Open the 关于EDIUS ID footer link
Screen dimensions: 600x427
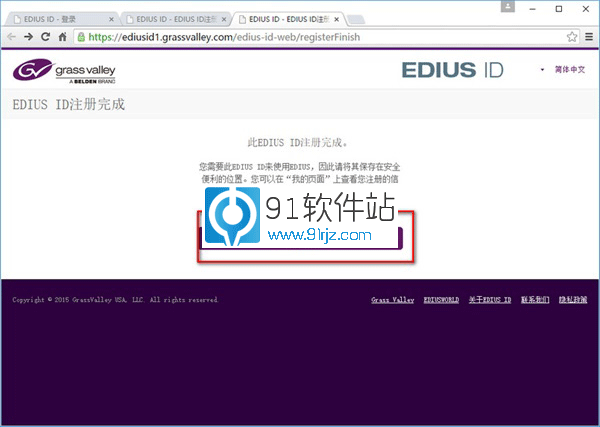point(490,300)
